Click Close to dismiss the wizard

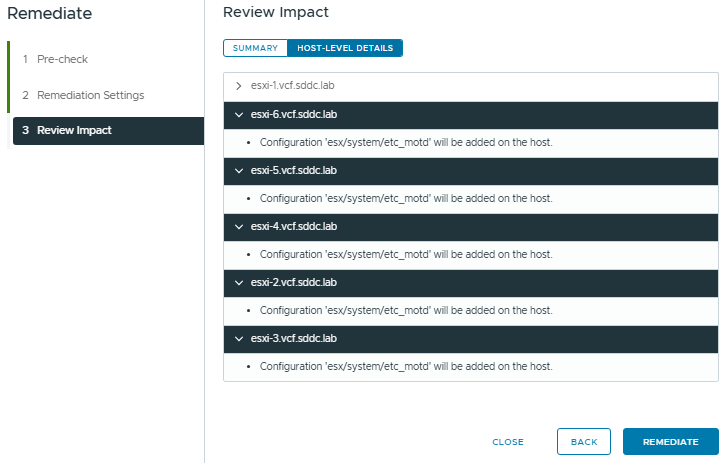508,441
